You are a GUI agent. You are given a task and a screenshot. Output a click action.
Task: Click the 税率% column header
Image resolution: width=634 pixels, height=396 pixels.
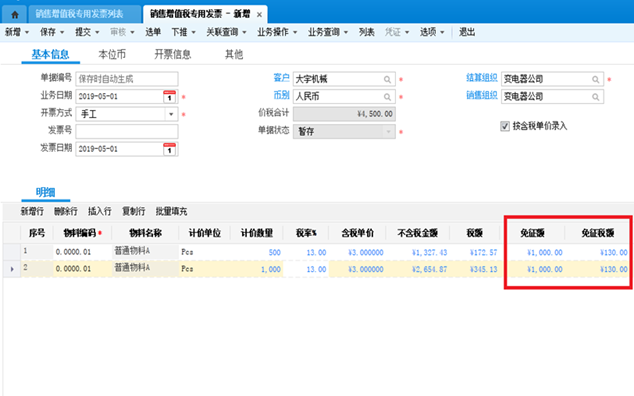(x=306, y=233)
